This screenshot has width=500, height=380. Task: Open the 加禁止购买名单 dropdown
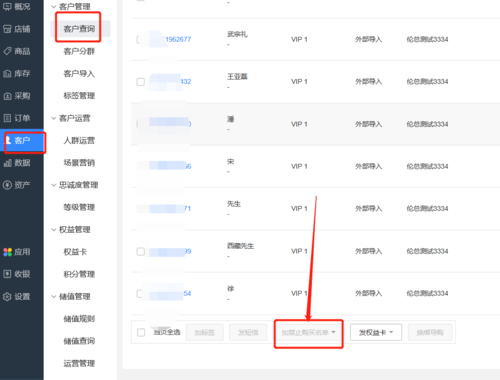click(308, 332)
